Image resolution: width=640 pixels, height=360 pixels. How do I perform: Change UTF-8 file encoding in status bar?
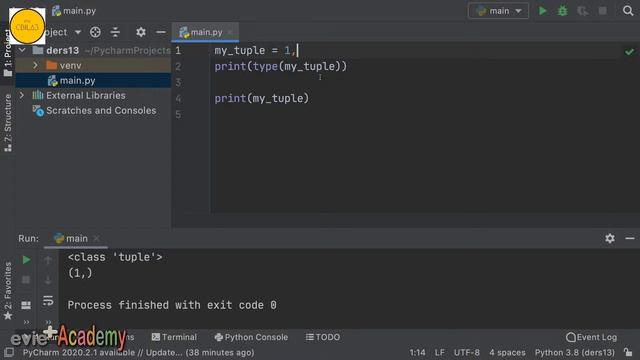[467, 353]
